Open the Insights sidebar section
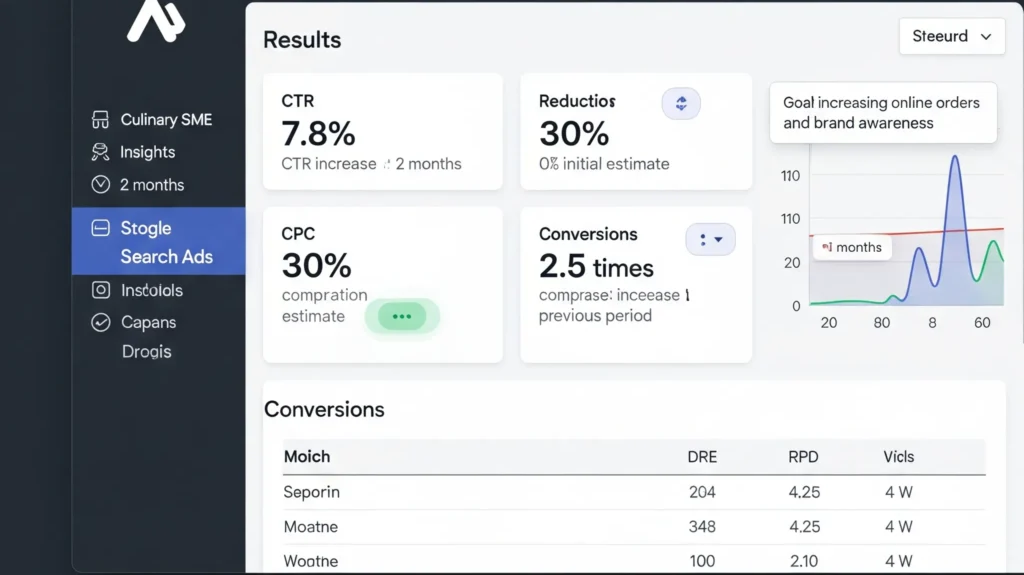The height and width of the screenshot is (575, 1024). (147, 152)
